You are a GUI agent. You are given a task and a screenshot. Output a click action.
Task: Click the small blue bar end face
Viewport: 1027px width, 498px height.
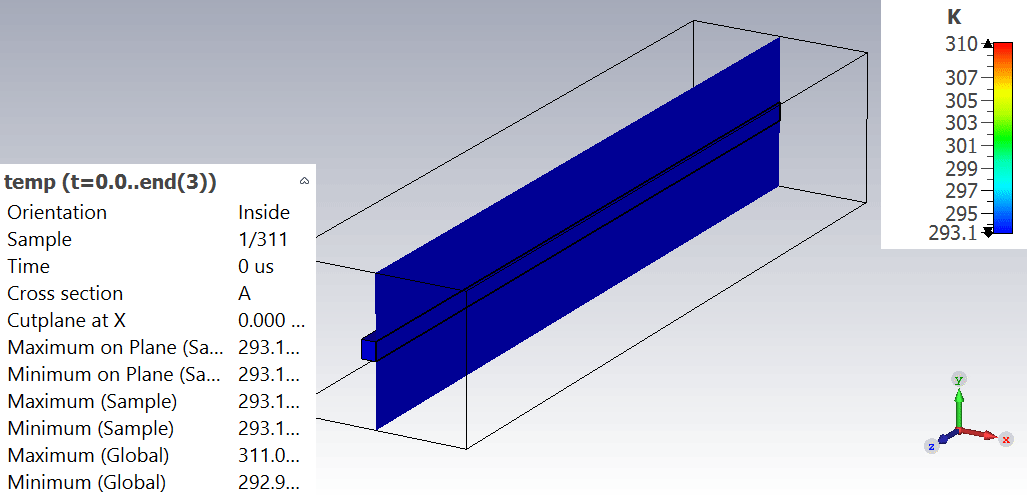pos(369,349)
